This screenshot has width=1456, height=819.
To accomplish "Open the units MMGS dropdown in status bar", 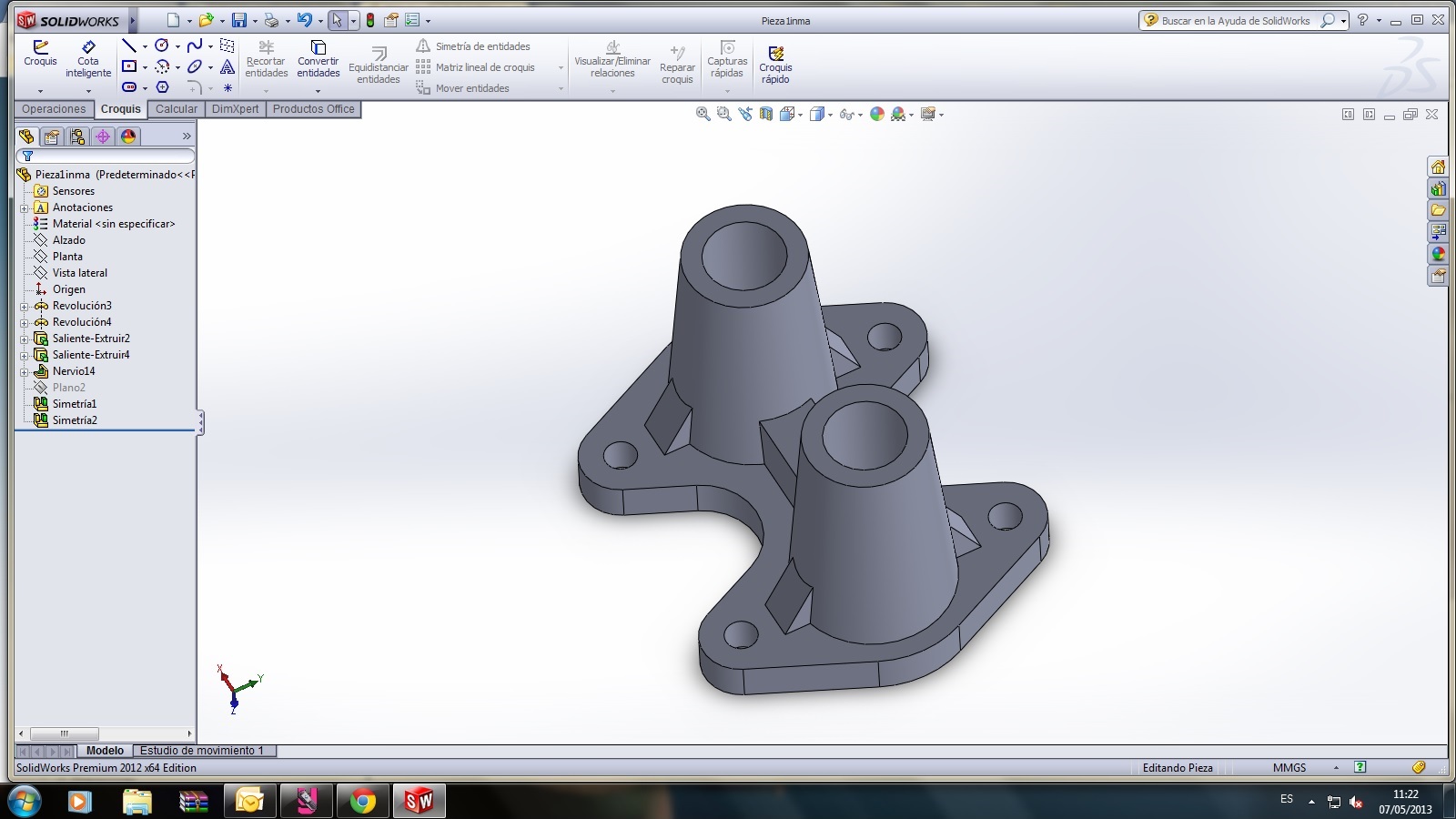I will click(x=1336, y=768).
